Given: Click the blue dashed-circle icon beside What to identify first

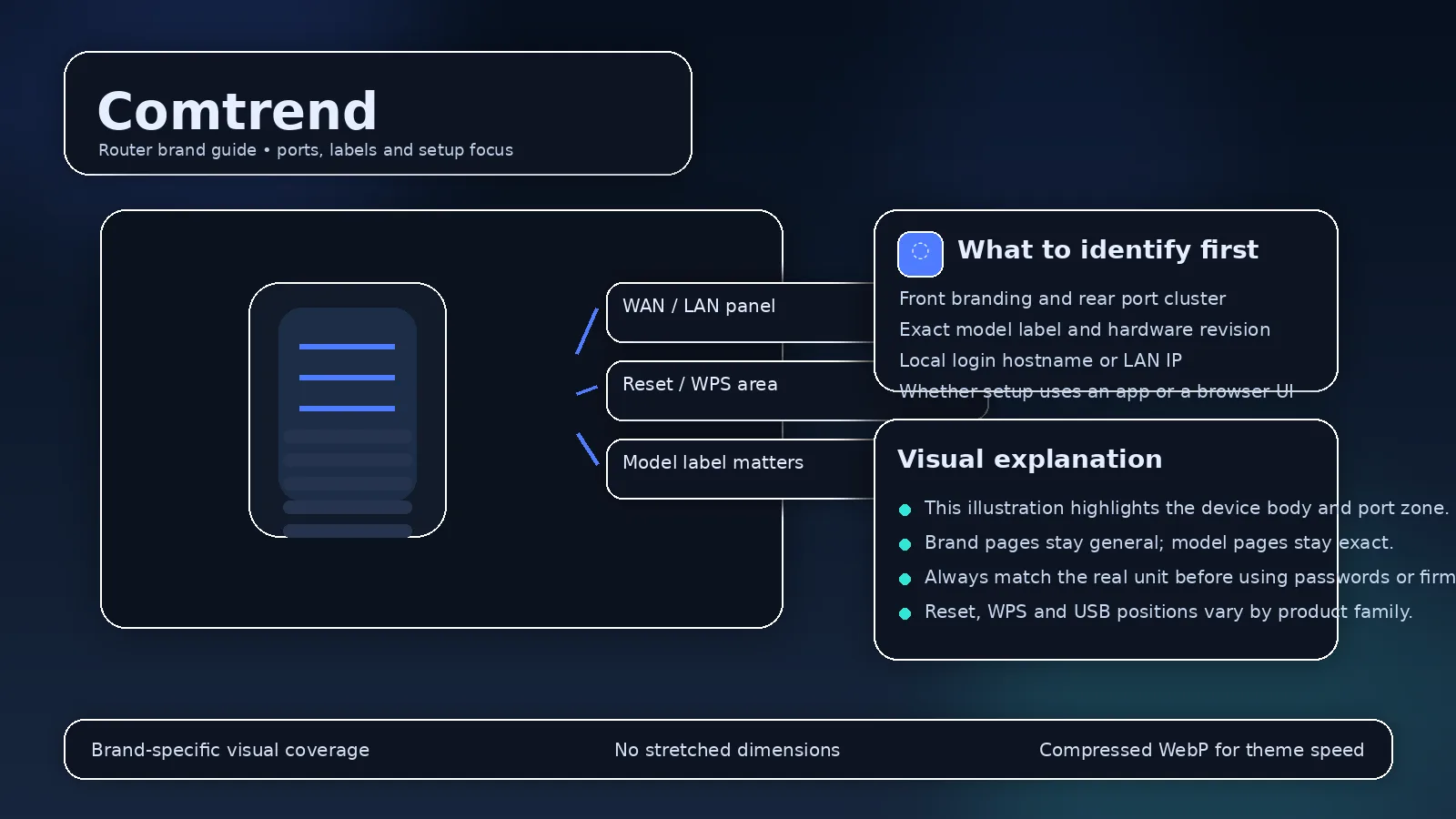Looking at the screenshot, I should pyautogui.click(x=920, y=254).
